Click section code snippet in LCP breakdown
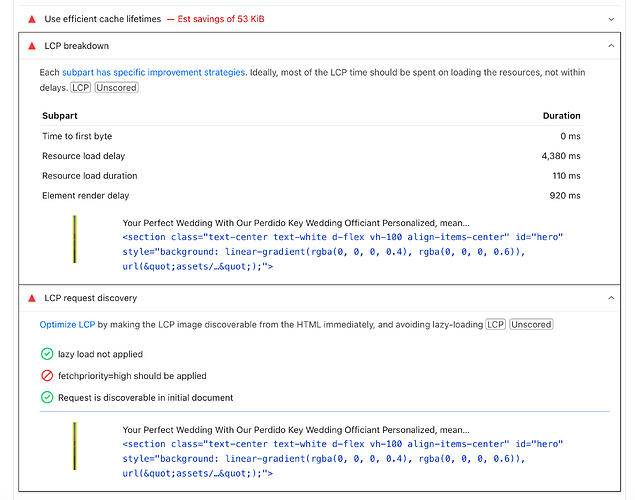Screen dimensions: 635x500 343,252
